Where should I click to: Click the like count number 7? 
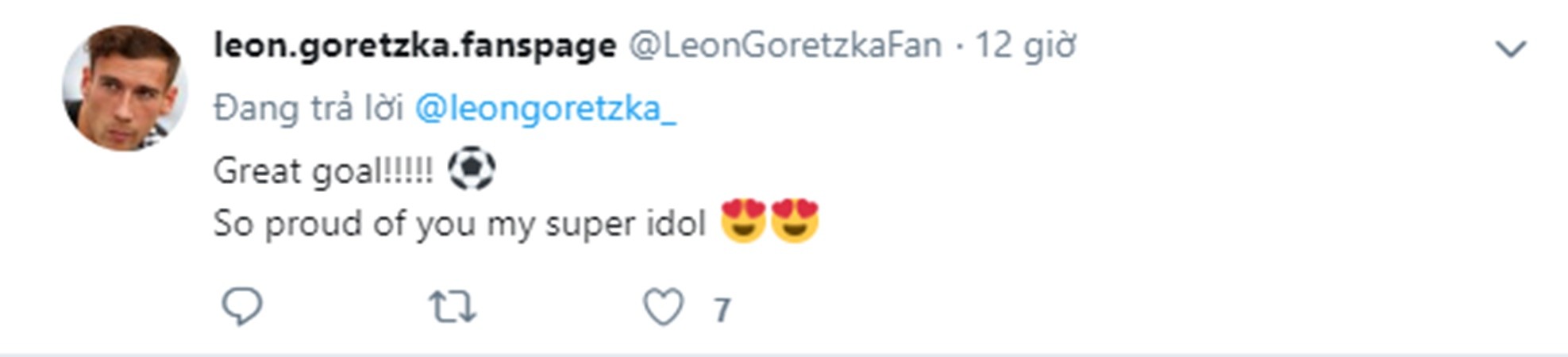721,309
